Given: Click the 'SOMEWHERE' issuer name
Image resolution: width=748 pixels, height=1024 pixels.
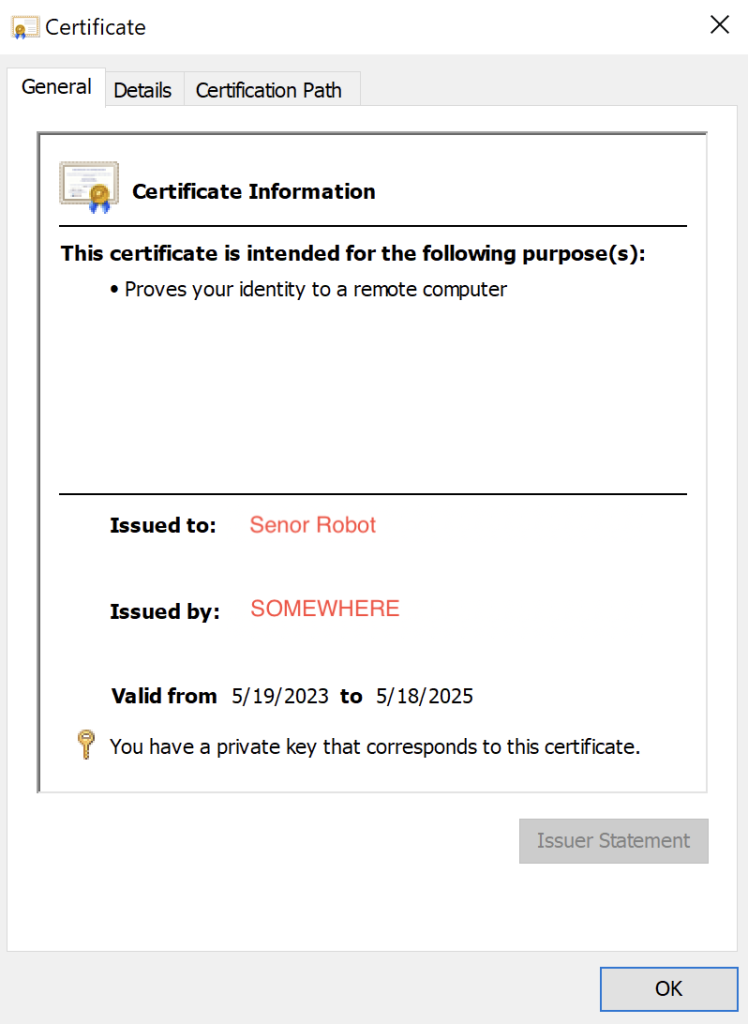Looking at the screenshot, I should (x=325, y=609).
